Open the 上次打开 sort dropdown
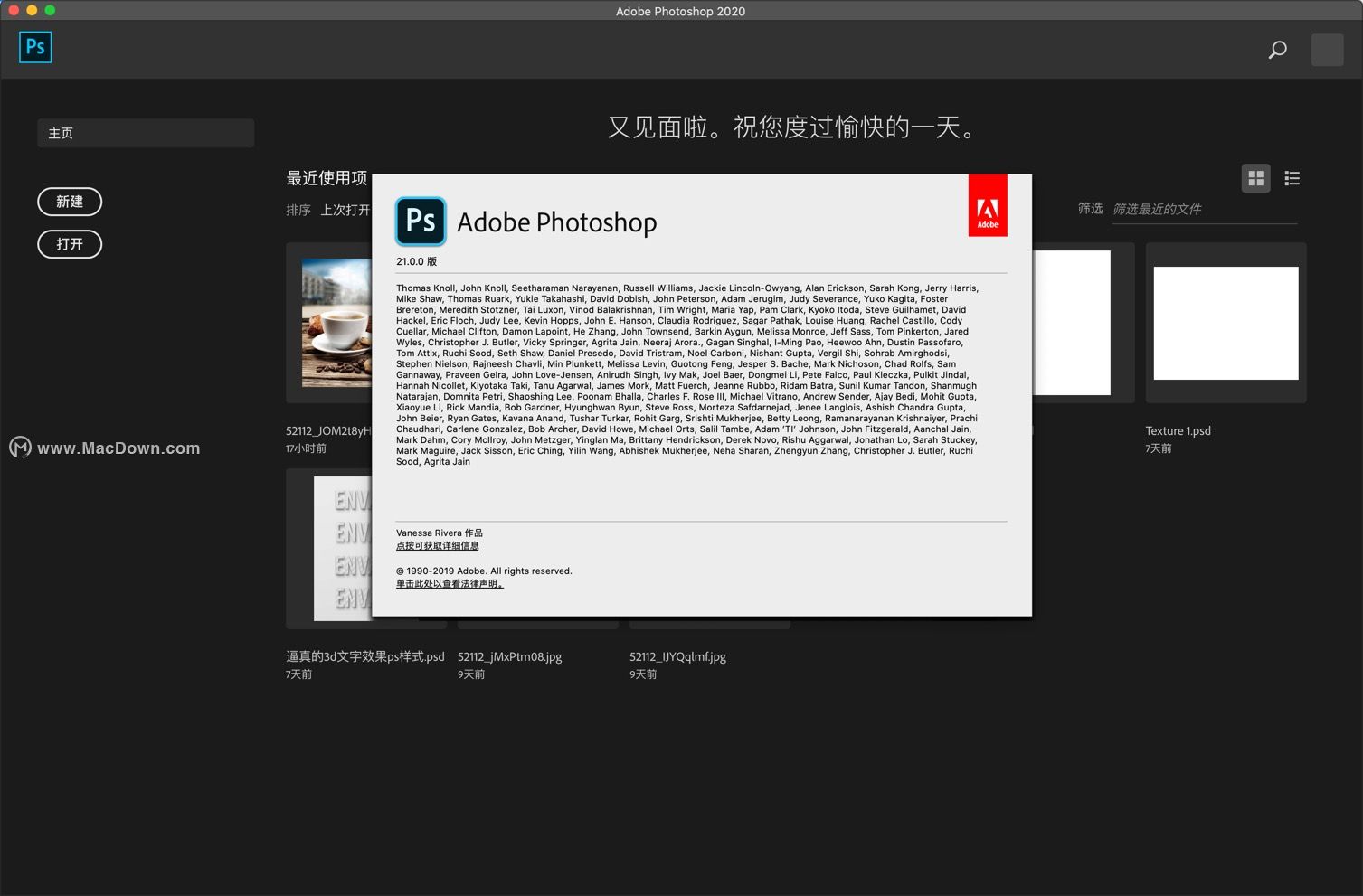This screenshot has width=1363, height=896. pos(345,210)
